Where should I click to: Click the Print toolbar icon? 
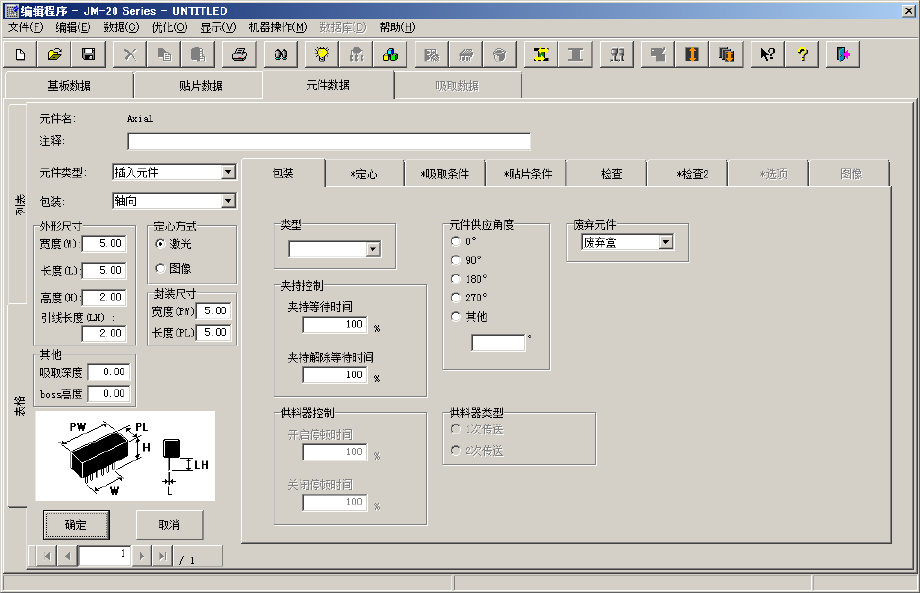239,54
